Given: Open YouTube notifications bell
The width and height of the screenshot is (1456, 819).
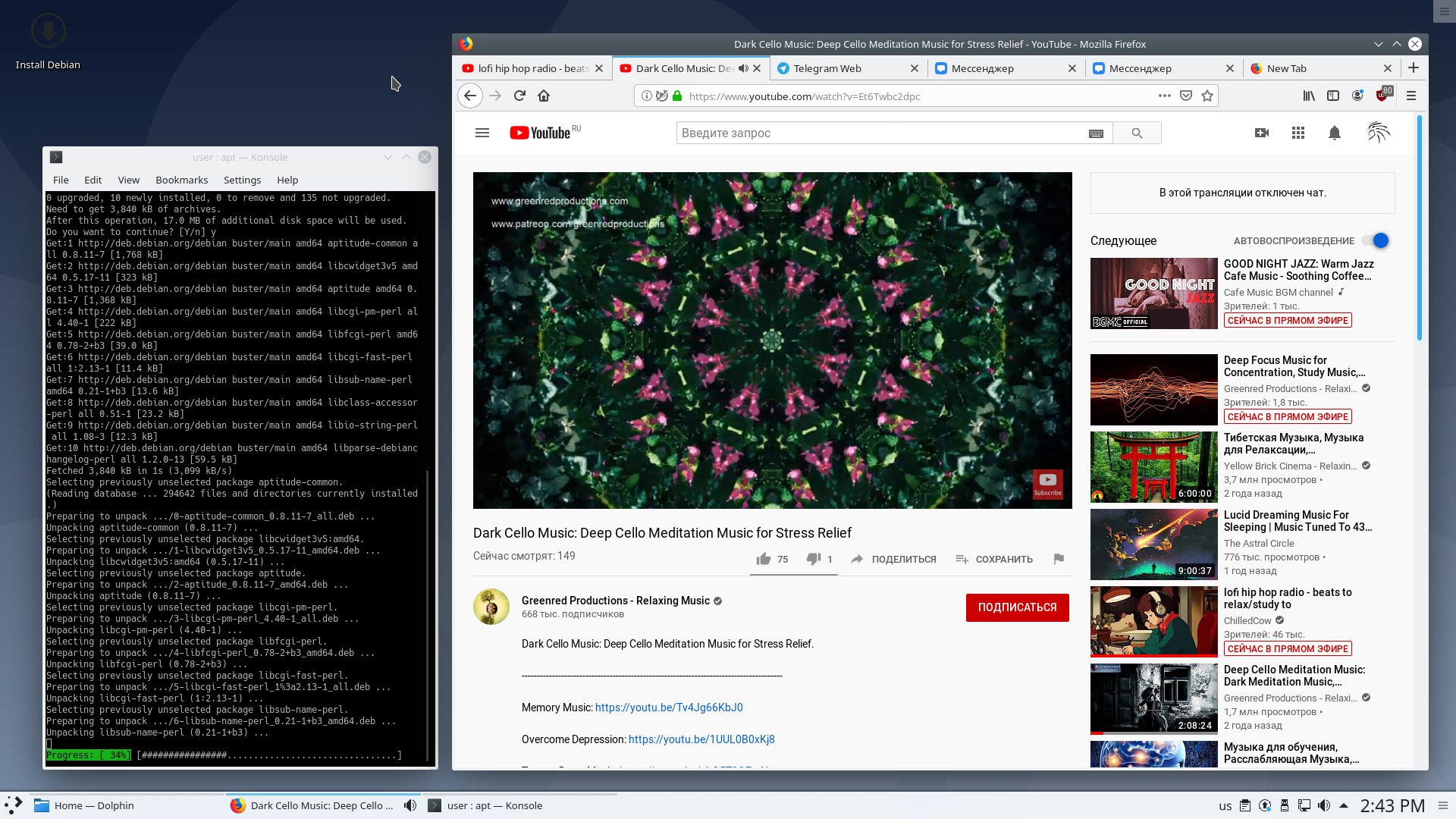Looking at the screenshot, I should pyautogui.click(x=1335, y=133).
